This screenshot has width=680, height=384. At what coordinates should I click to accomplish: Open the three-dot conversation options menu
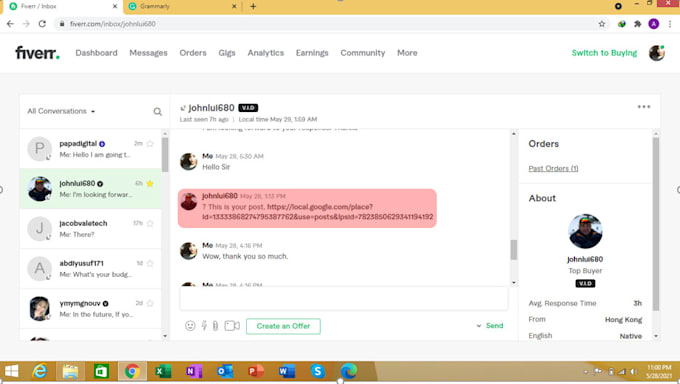[644, 107]
